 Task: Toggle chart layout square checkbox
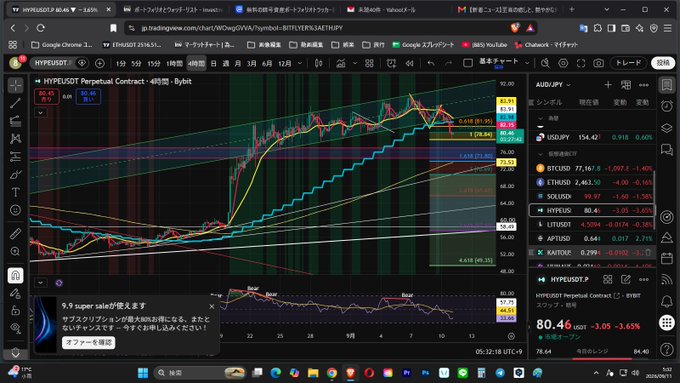pyautogui.click(x=468, y=63)
